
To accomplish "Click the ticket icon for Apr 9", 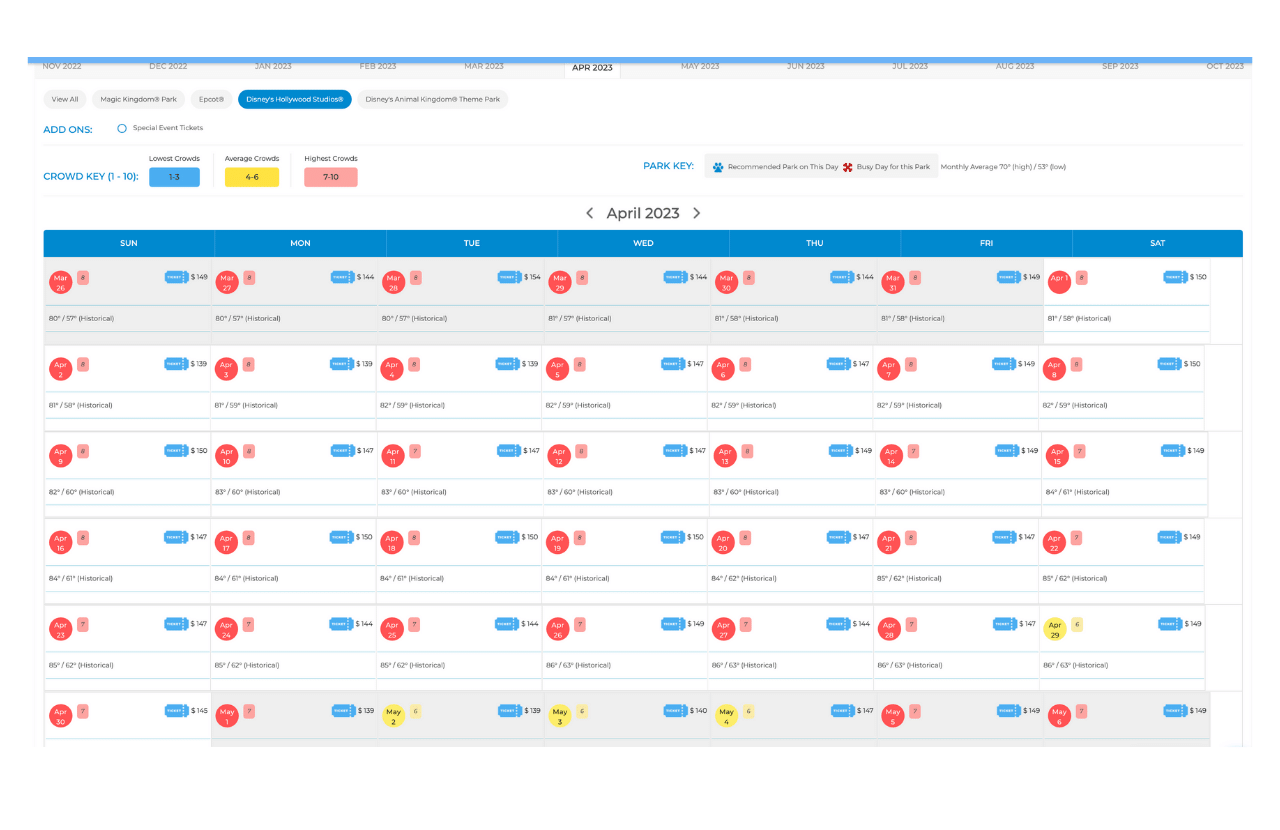I will [x=176, y=451].
